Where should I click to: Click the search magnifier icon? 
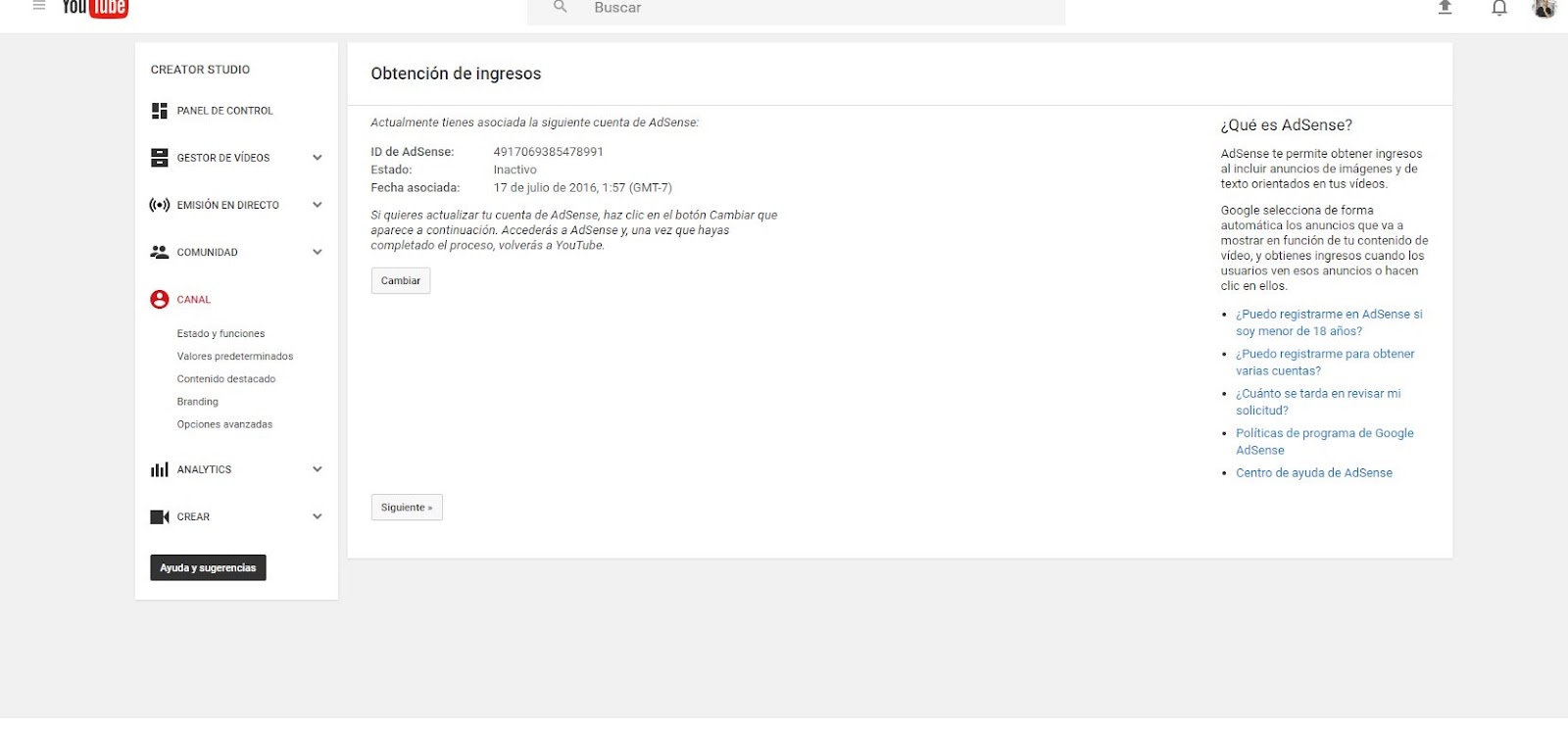[561, 7]
